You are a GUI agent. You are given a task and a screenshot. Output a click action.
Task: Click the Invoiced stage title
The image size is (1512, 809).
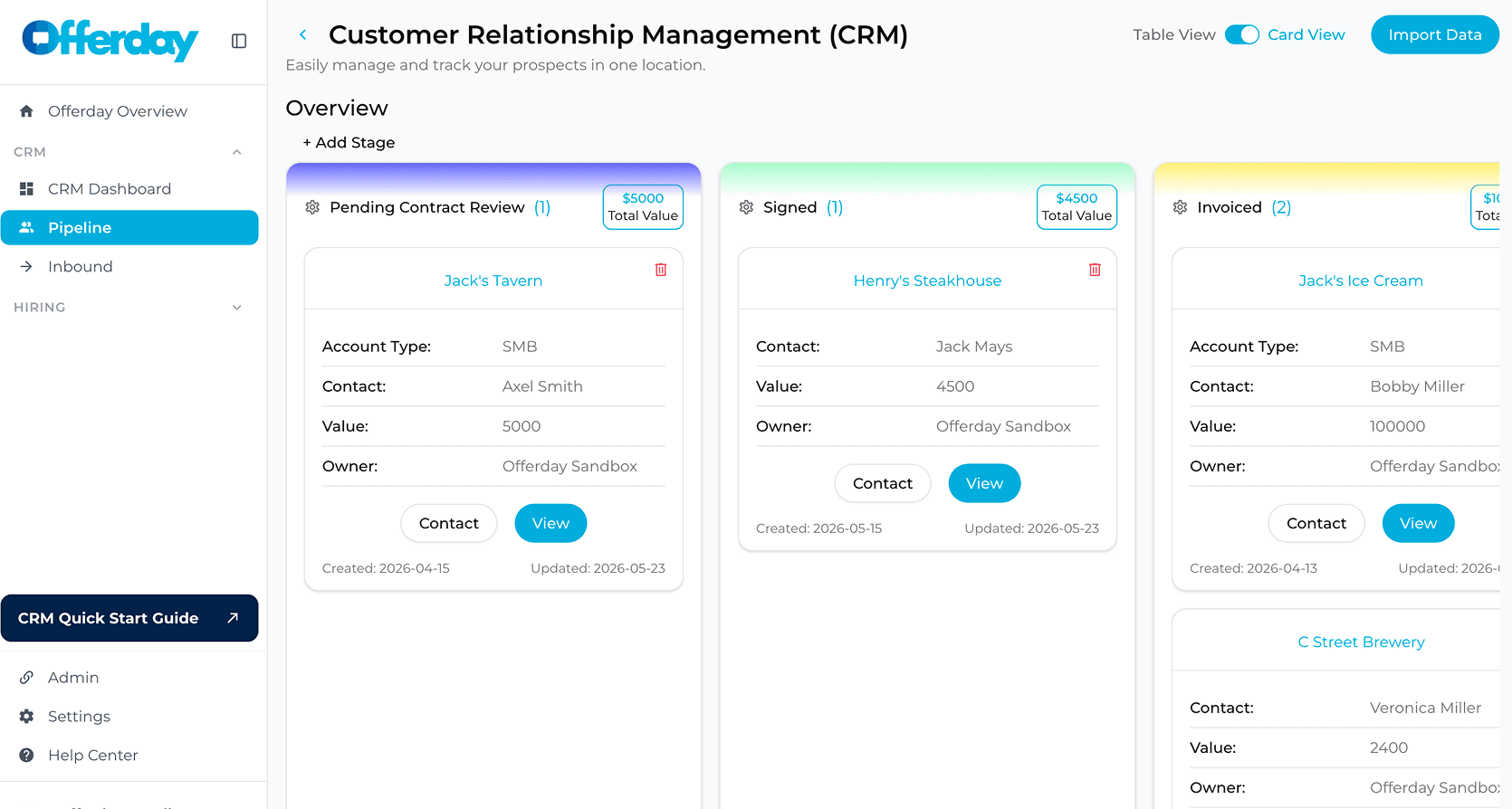point(1230,207)
